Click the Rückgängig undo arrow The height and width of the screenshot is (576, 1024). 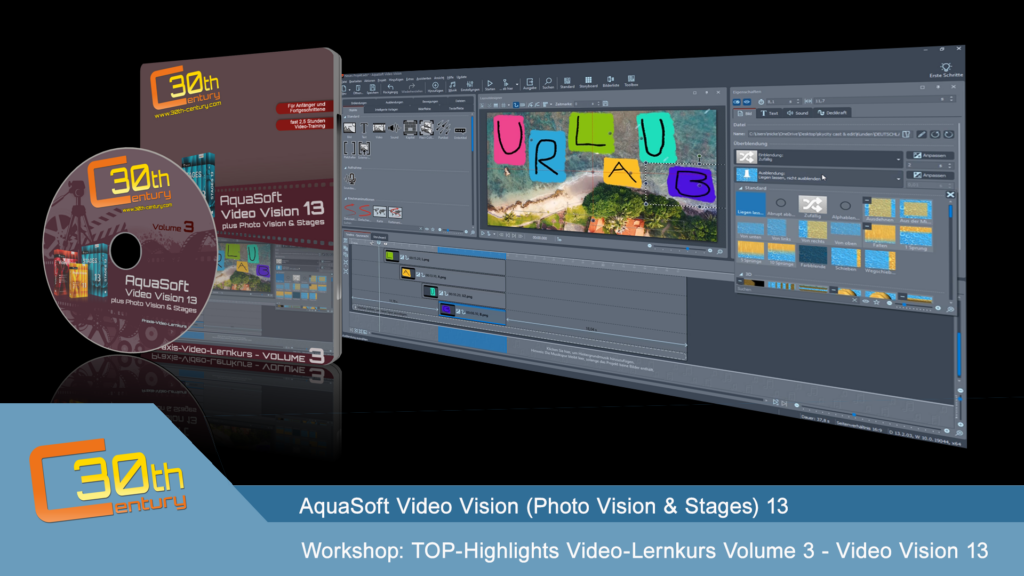coord(391,86)
